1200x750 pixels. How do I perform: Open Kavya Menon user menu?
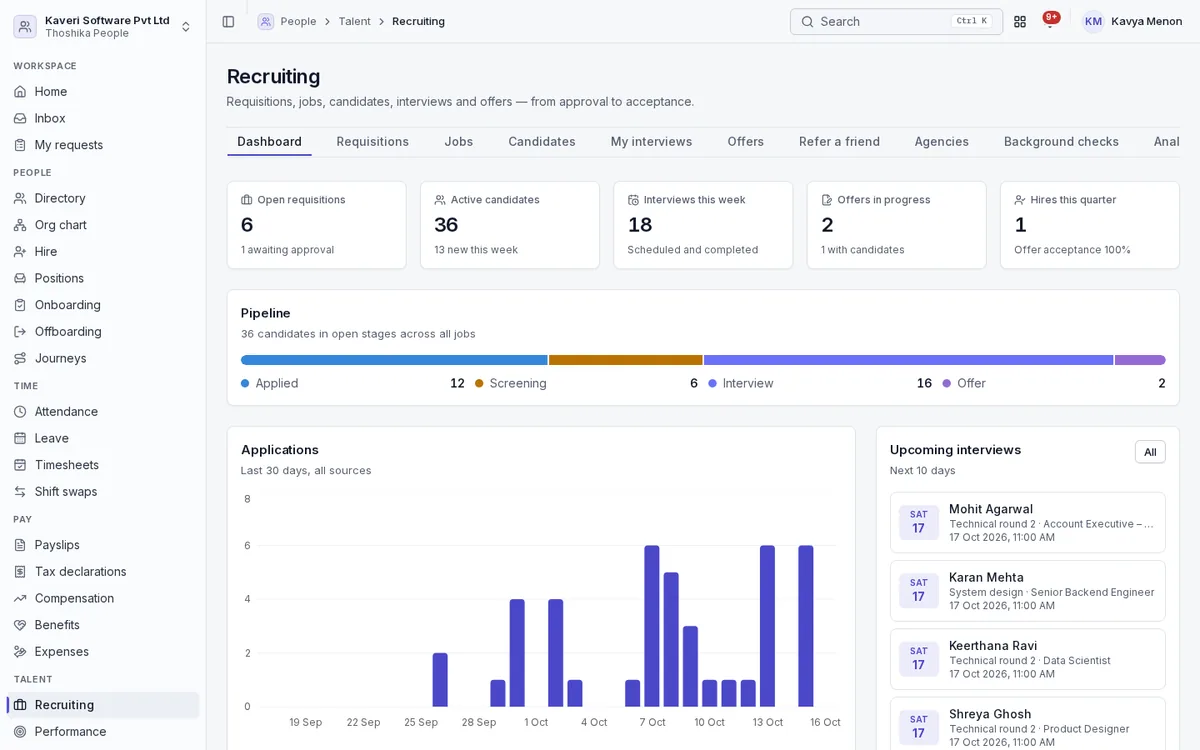pyautogui.click(x=1133, y=21)
